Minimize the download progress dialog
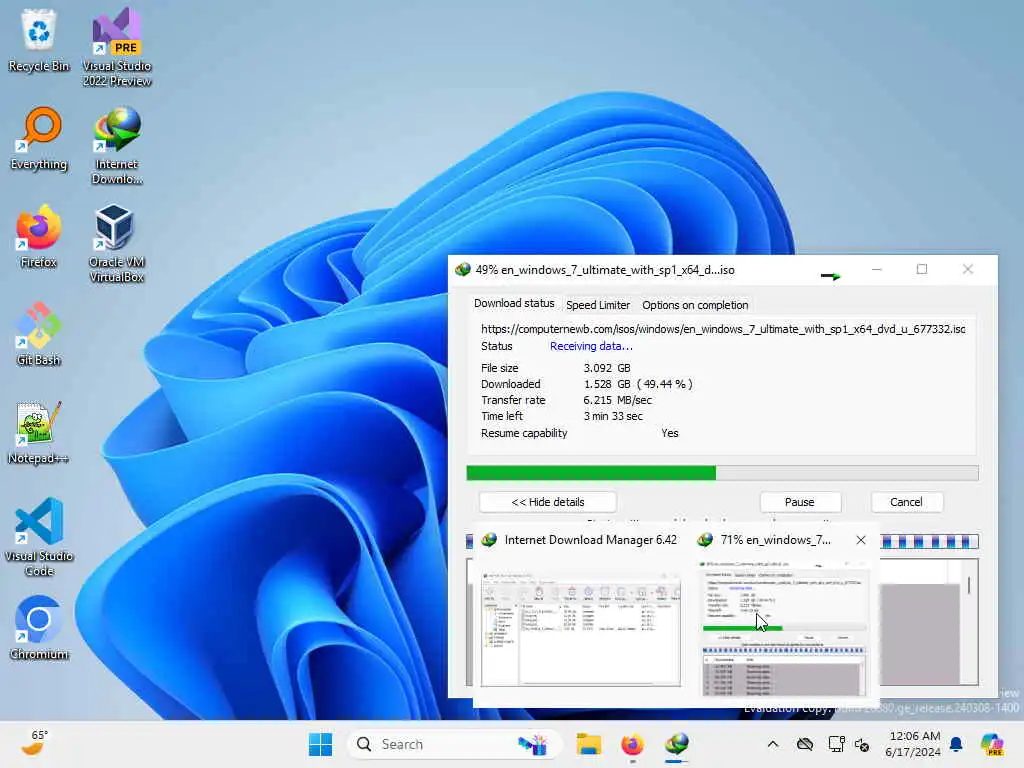The image size is (1024, 768). tap(876, 269)
